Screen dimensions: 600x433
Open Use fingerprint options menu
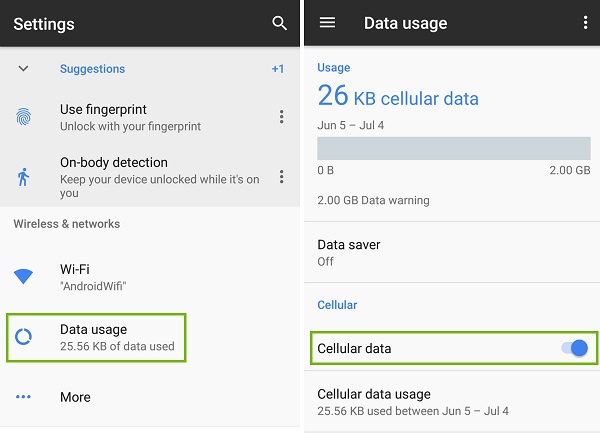[282, 117]
